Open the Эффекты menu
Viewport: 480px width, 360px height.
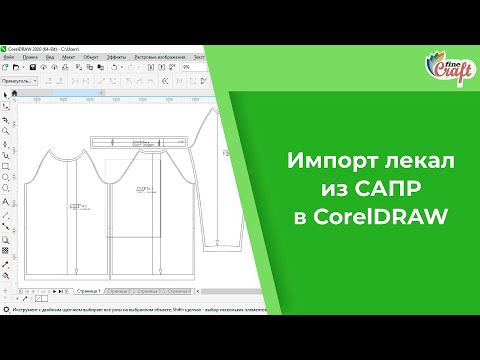116,57
